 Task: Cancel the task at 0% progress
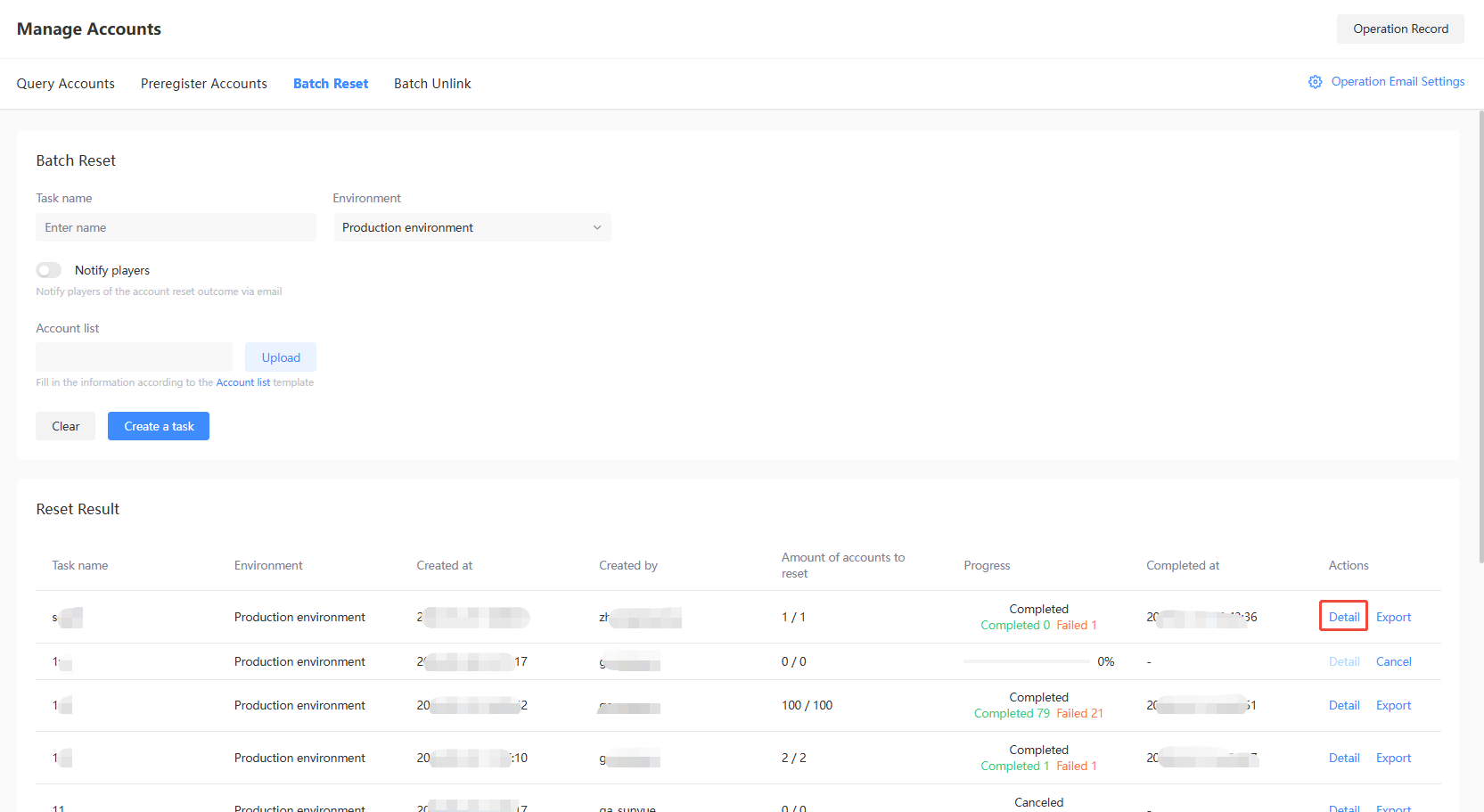coord(1393,661)
